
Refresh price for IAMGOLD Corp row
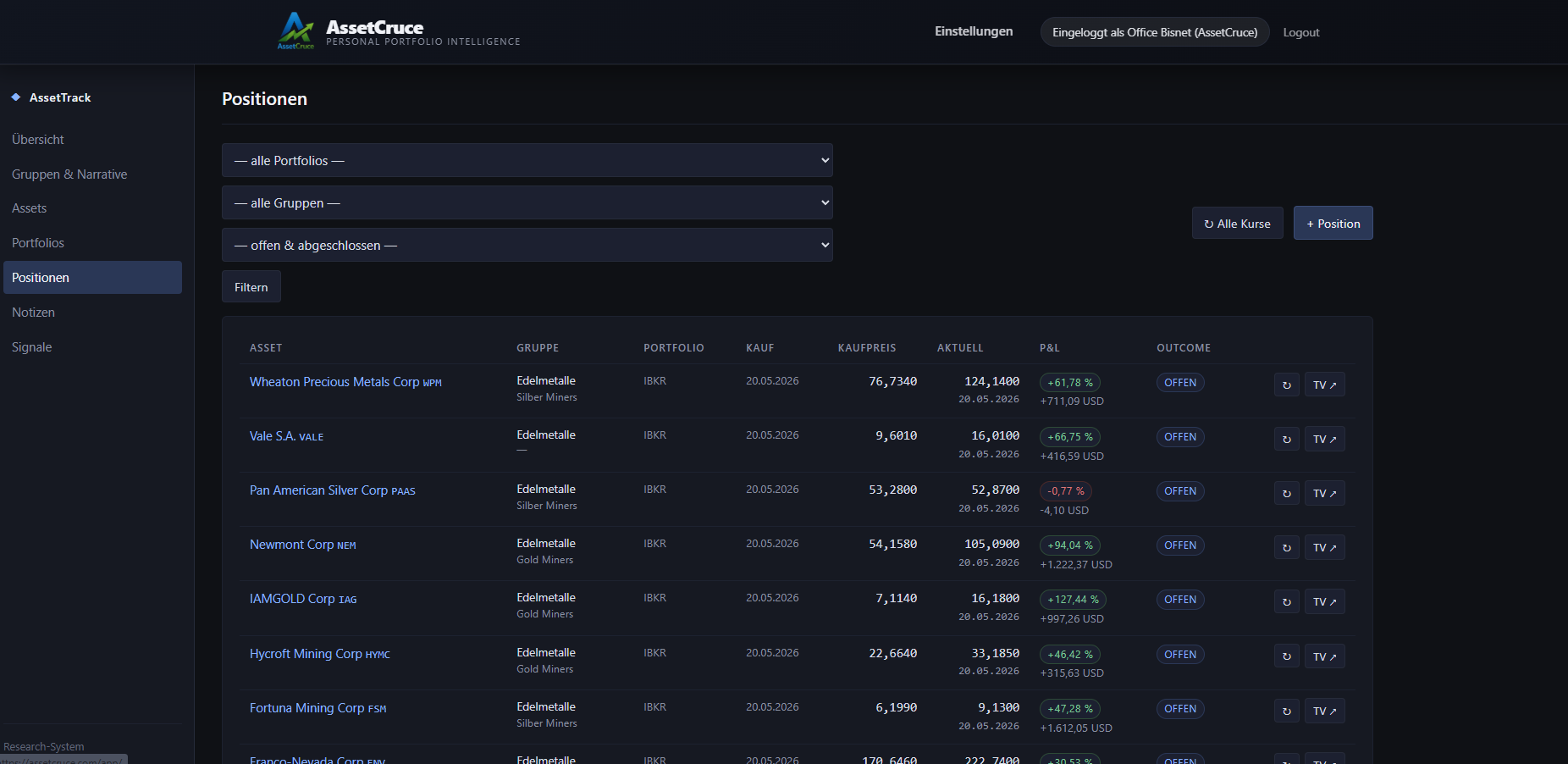[1286, 601]
